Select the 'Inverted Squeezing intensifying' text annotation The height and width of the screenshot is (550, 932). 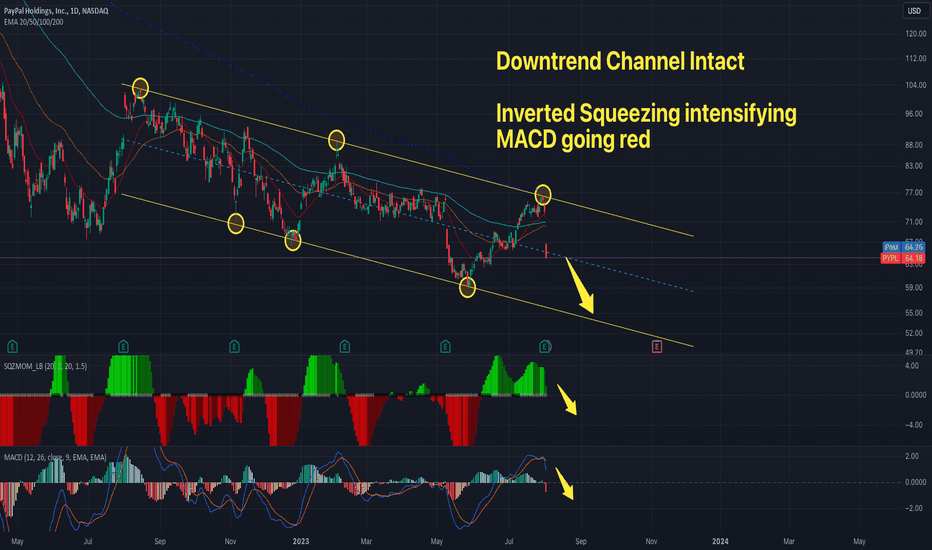point(646,113)
